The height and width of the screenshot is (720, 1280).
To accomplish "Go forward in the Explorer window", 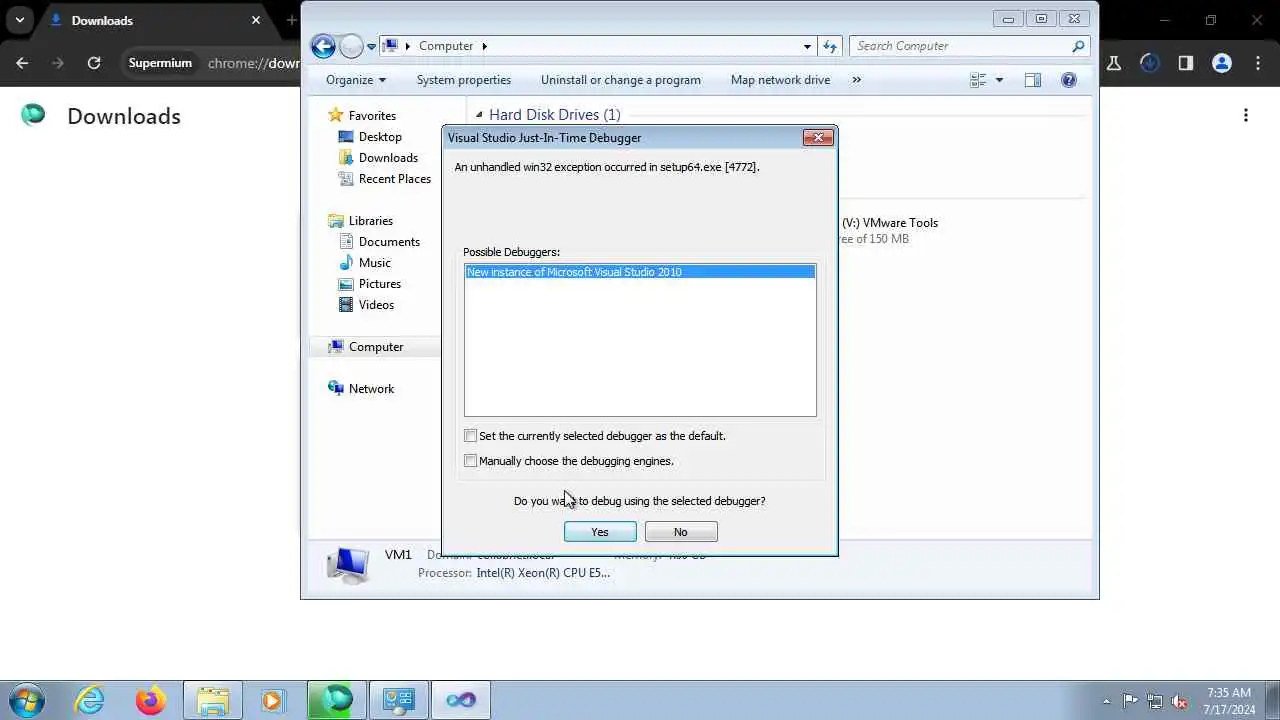I will tap(351, 46).
